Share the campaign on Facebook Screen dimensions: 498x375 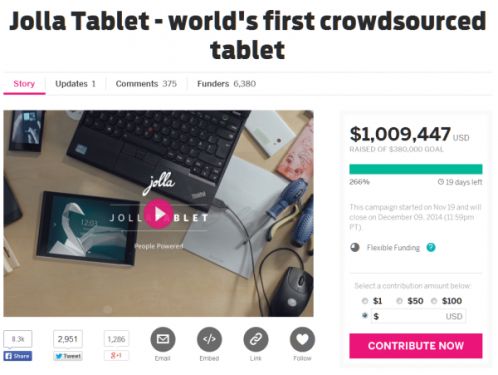point(18,356)
